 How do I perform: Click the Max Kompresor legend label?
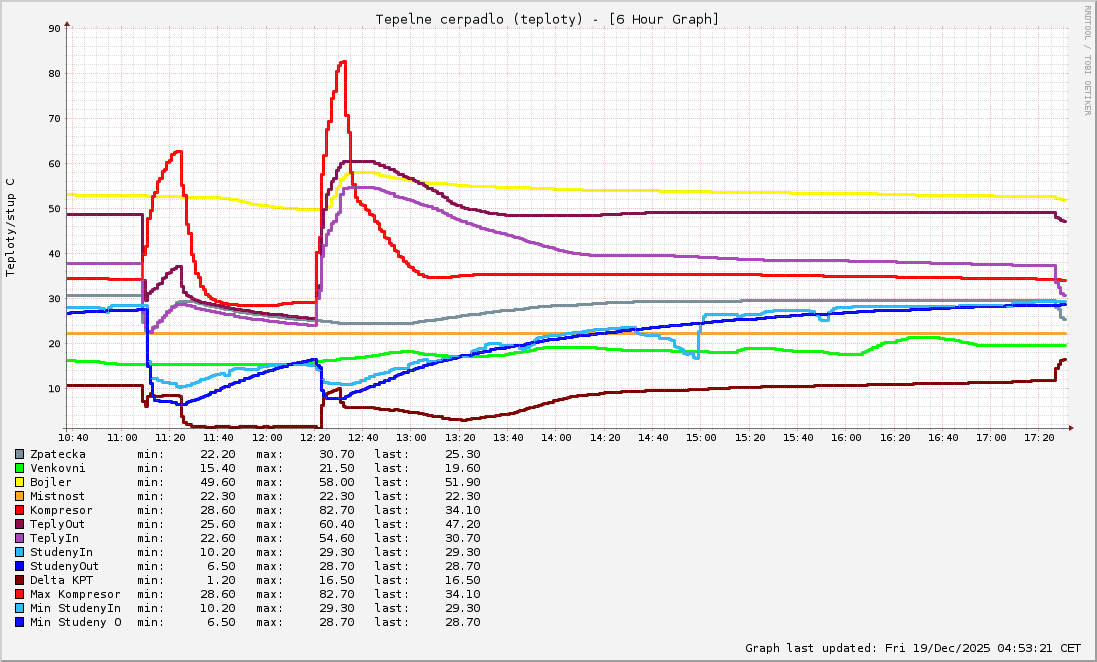[x=75, y=594]
